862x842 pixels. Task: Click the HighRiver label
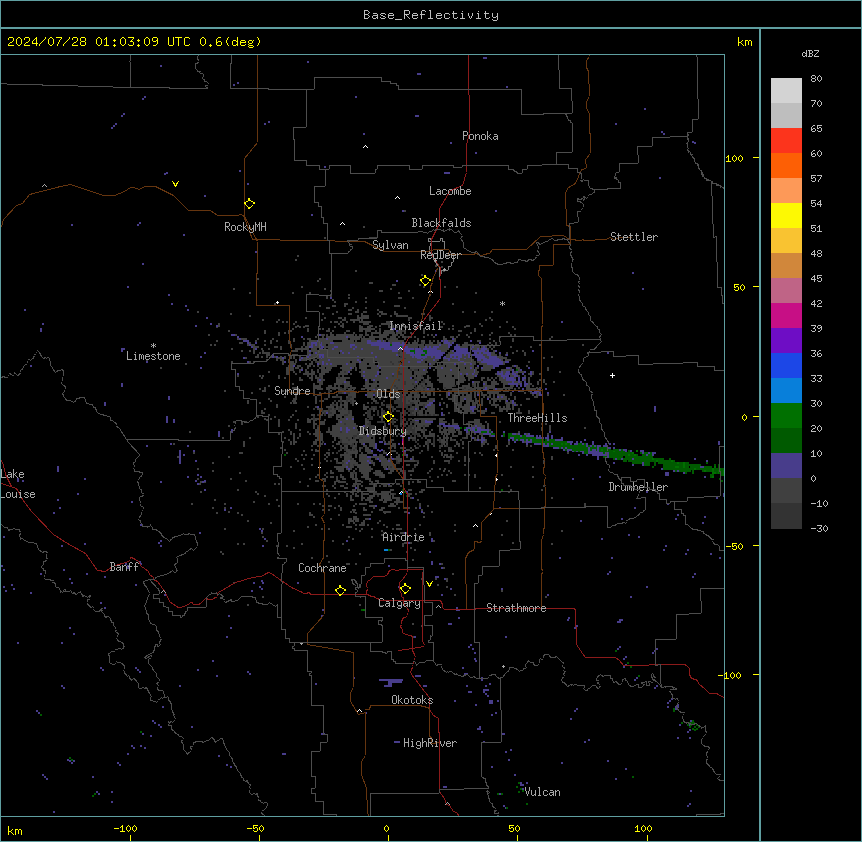[430, 743]
